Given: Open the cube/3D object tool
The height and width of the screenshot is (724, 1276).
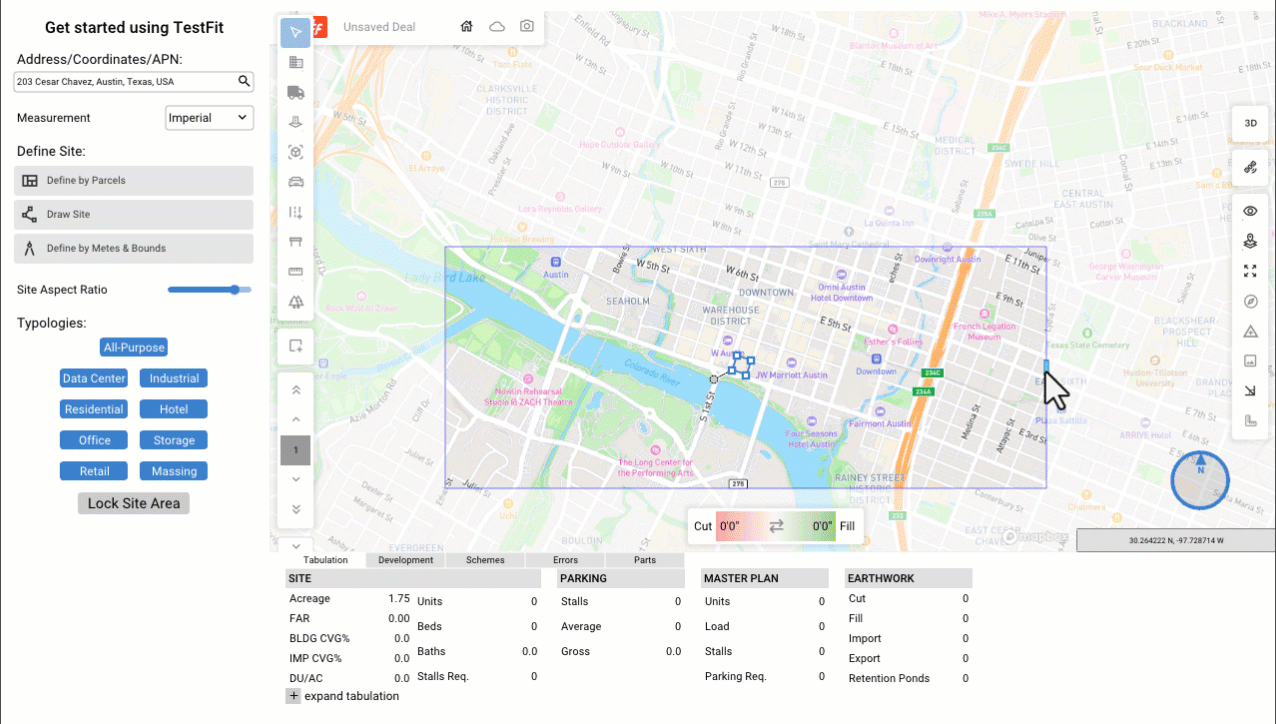Looking at the screenshot, I should tap(295, 152).
